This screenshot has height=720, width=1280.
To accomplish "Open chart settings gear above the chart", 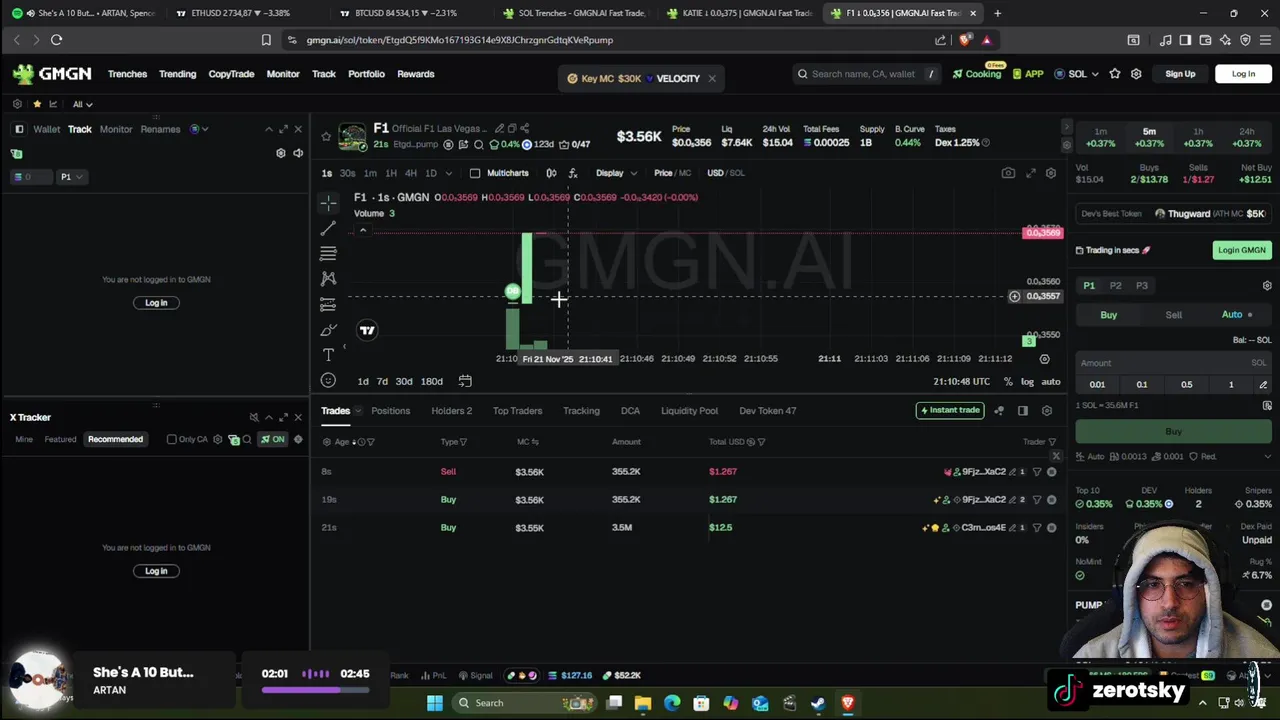I will 1051,173.
